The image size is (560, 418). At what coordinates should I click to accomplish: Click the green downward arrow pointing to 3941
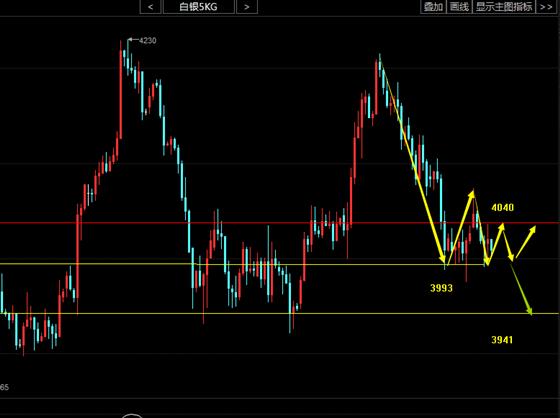click(522, 288)
